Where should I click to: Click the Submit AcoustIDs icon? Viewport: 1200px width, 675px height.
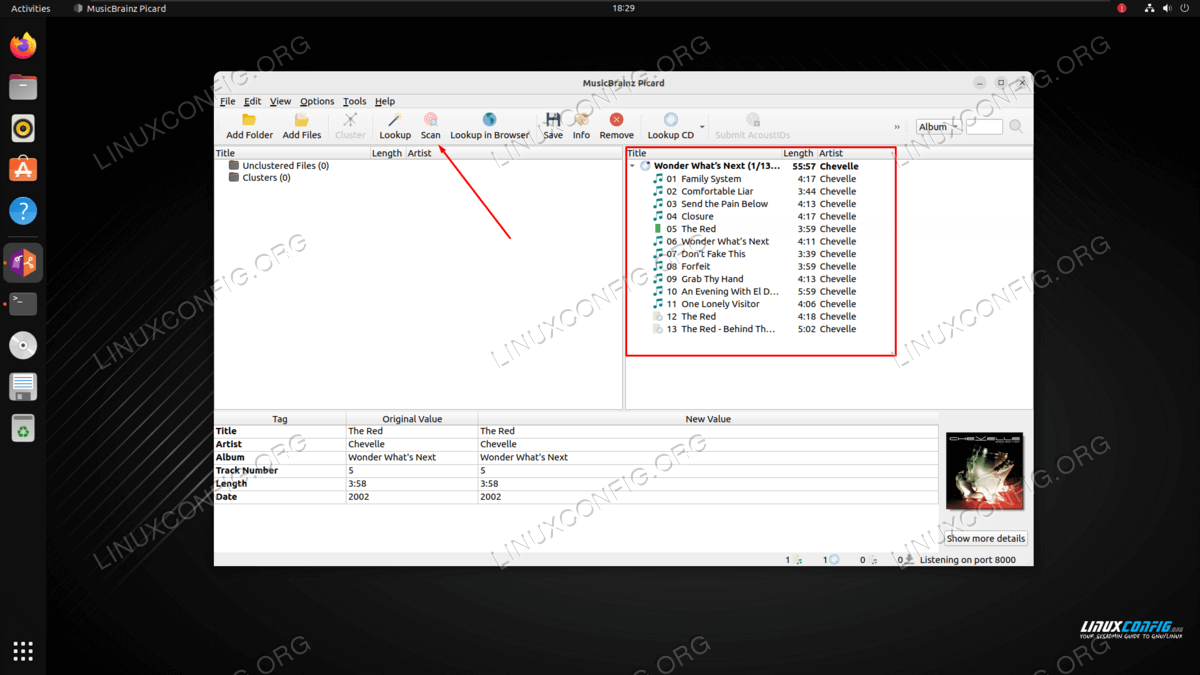click(752, 120)
